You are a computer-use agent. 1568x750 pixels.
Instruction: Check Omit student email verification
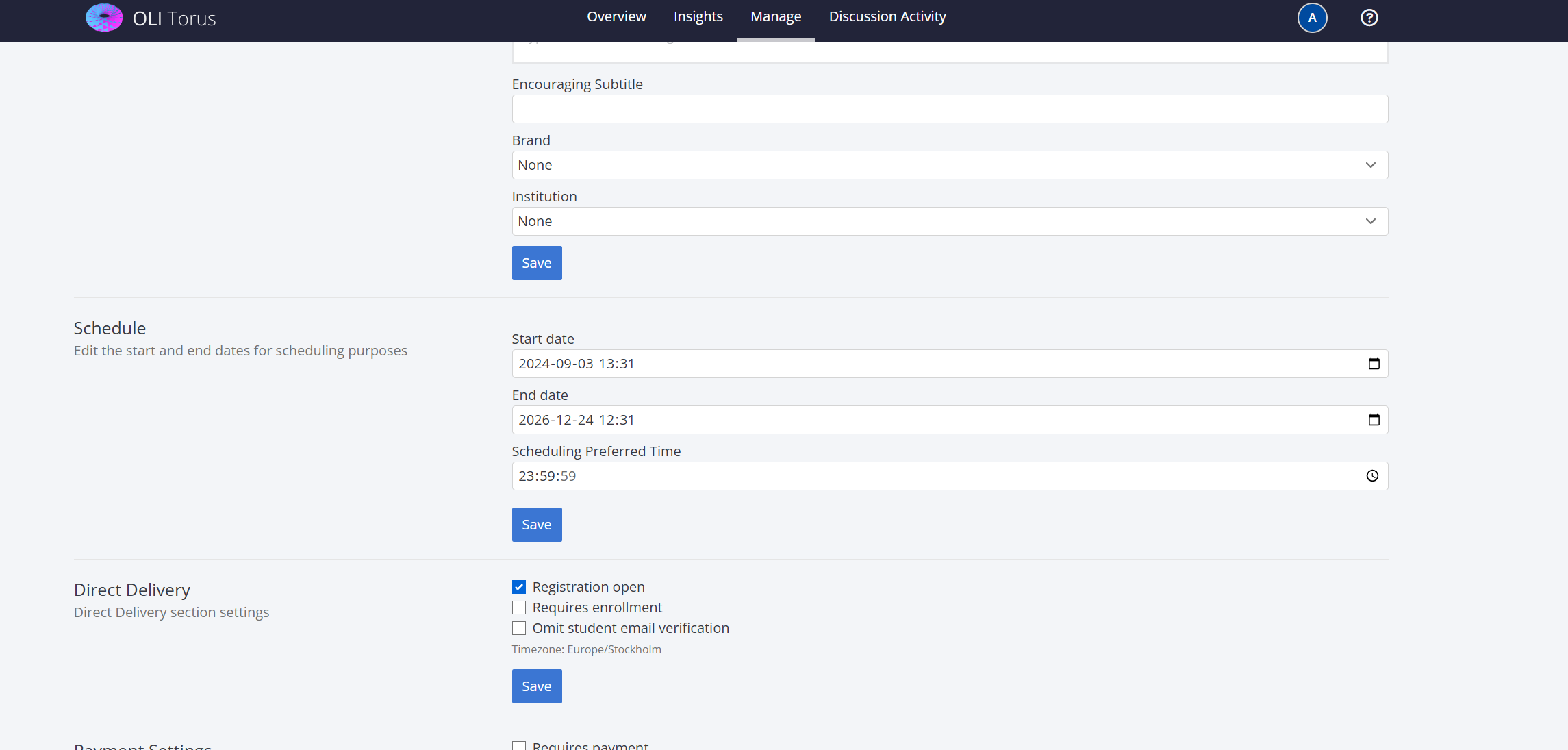click(519, 628)
